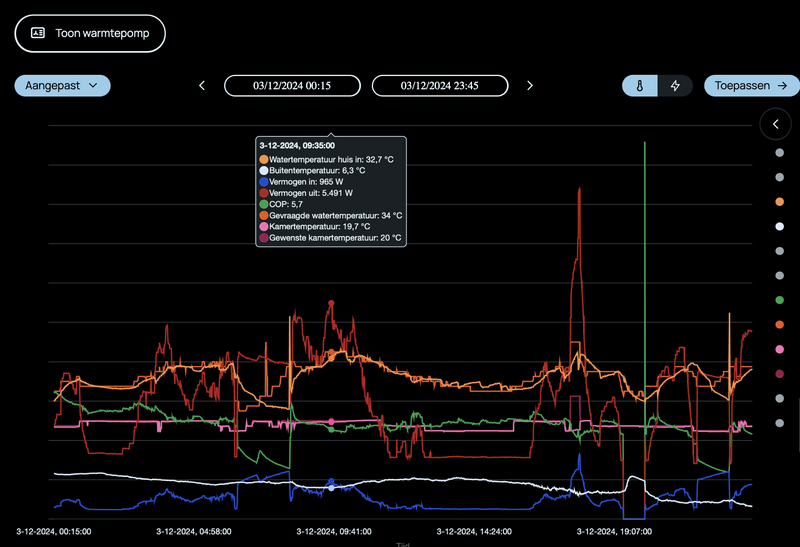Toggle white Buitentemperatuur legend dot
This screenshot has height=547, width=800.
point(780,227)
